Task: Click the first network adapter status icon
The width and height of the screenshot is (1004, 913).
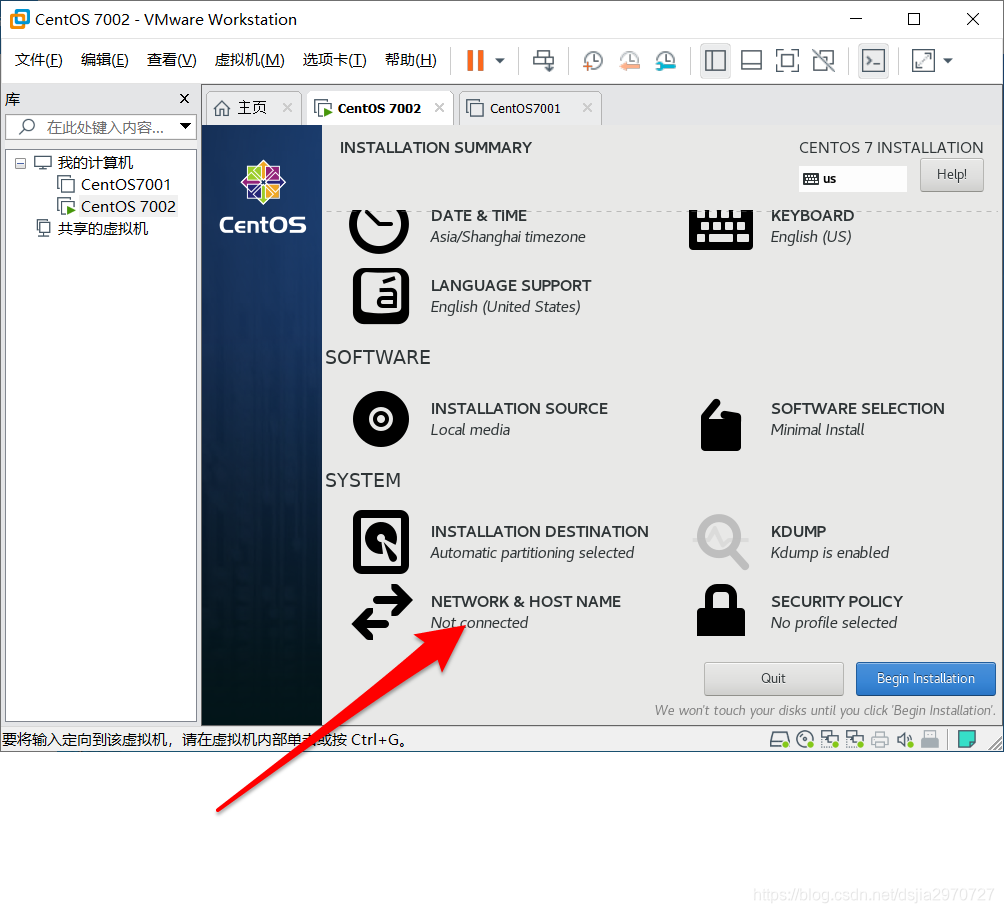Action: click(830, 740)
